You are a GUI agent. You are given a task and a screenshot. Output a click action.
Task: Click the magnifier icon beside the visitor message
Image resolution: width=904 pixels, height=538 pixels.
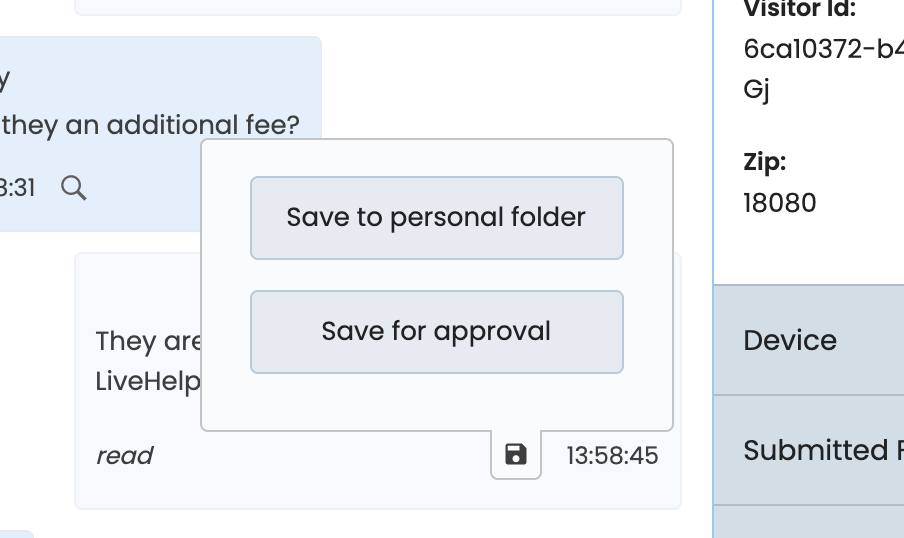[x=73, y=187]
